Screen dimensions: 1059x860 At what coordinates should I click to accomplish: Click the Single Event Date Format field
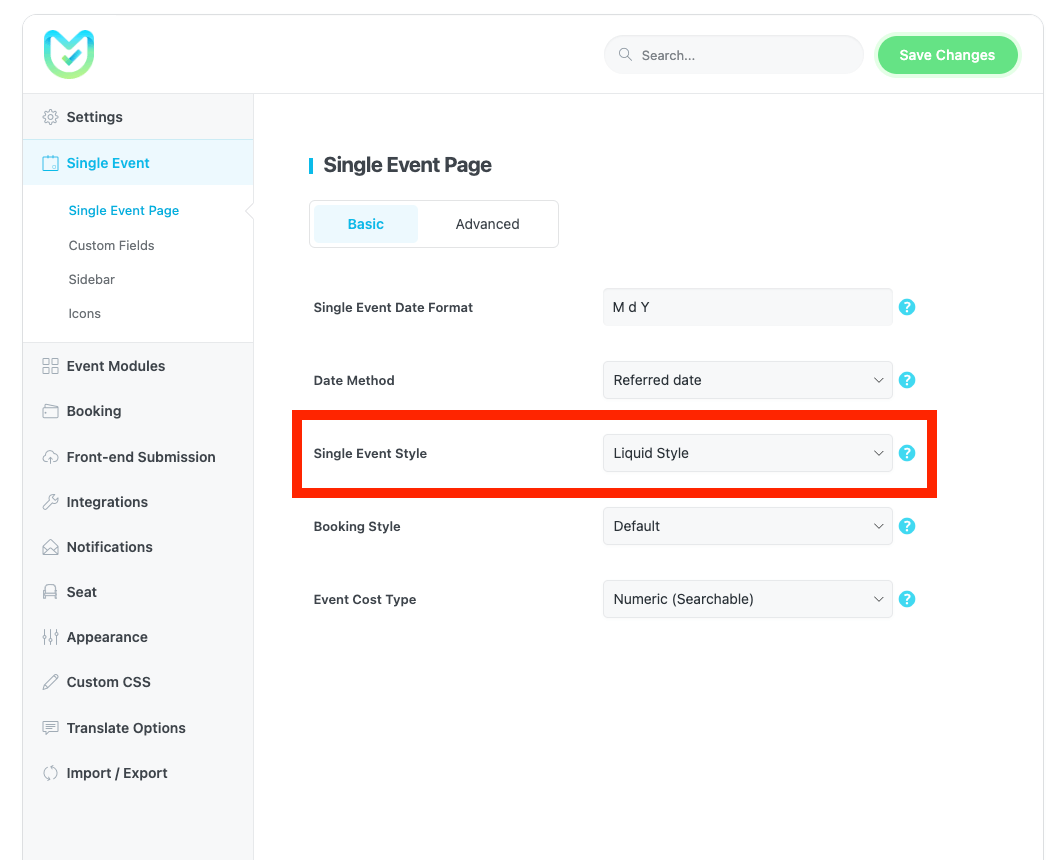(747, 307)
